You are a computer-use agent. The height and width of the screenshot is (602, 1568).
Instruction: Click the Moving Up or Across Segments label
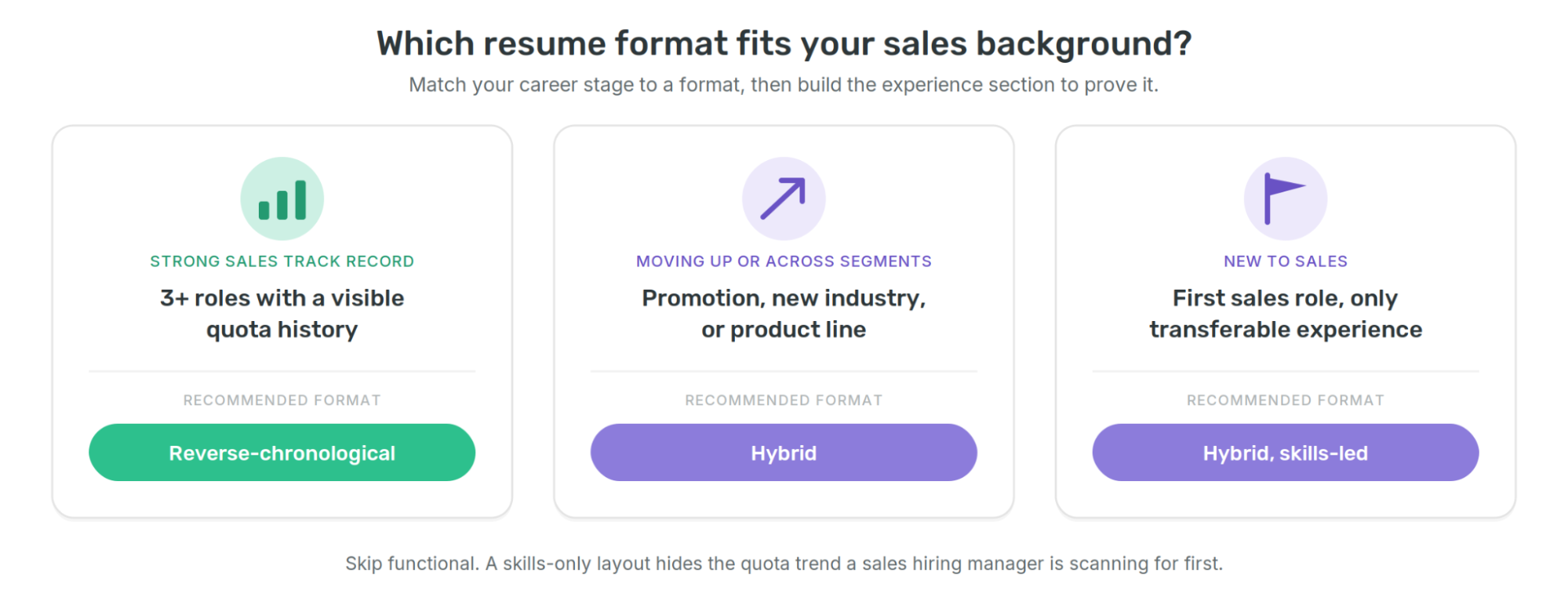784,261
